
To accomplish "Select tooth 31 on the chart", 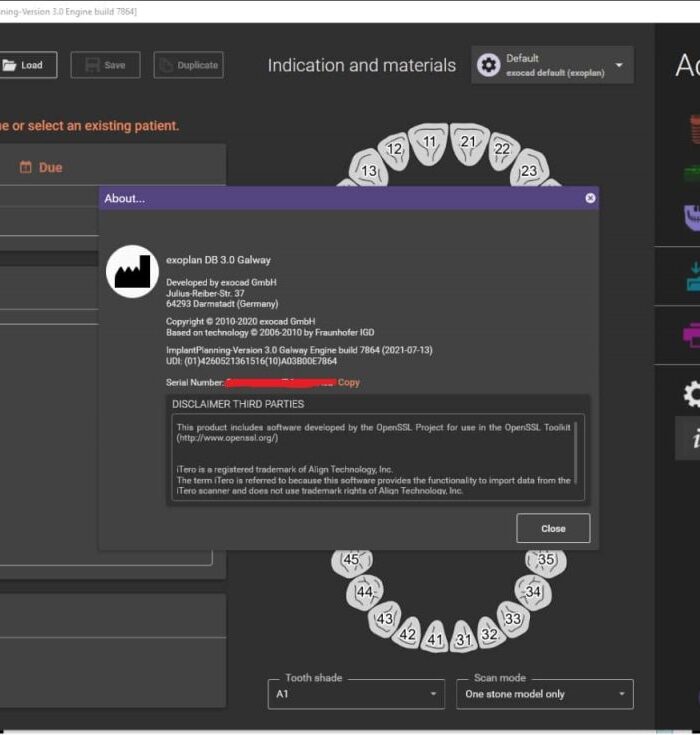I will tap(464, 638).
